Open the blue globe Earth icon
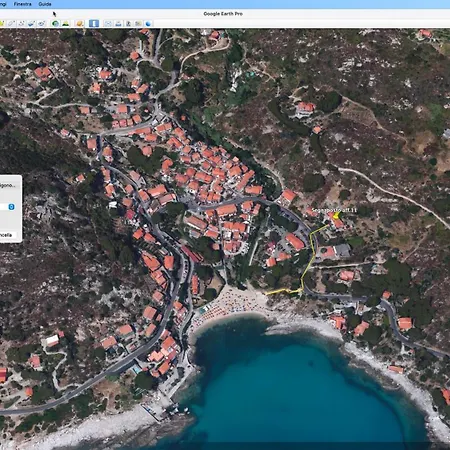The width and height of the screenshot is (450, 450). [148, 23]
